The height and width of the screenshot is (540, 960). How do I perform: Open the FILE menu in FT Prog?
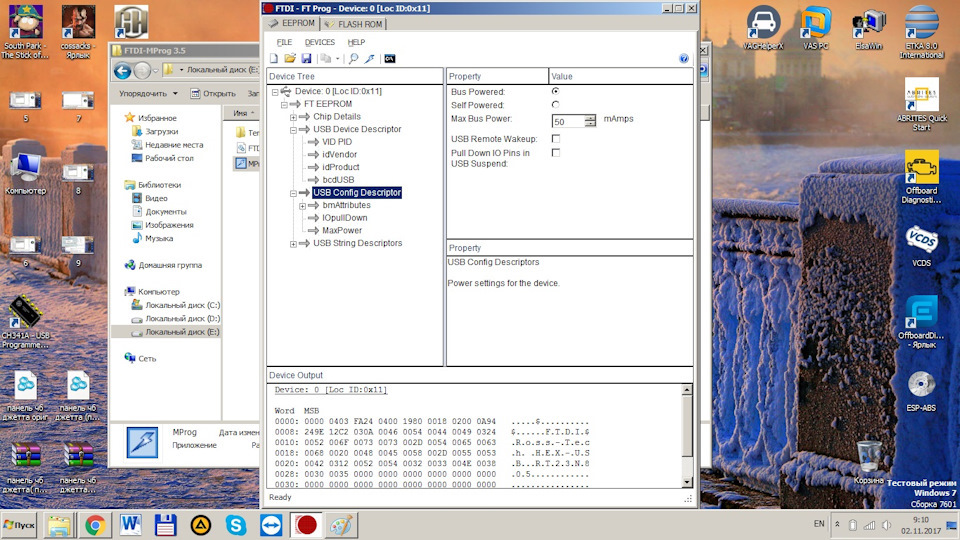(284, 42)
